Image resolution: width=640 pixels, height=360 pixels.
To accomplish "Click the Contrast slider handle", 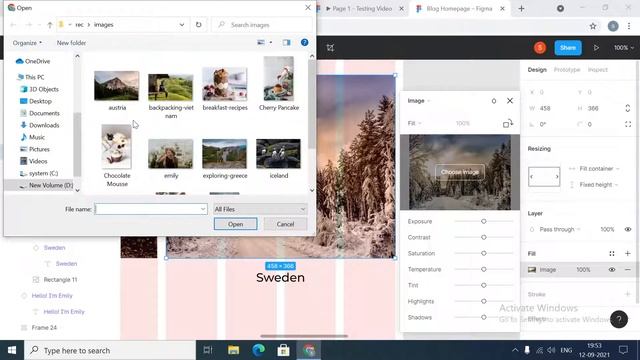I will 484,237.
